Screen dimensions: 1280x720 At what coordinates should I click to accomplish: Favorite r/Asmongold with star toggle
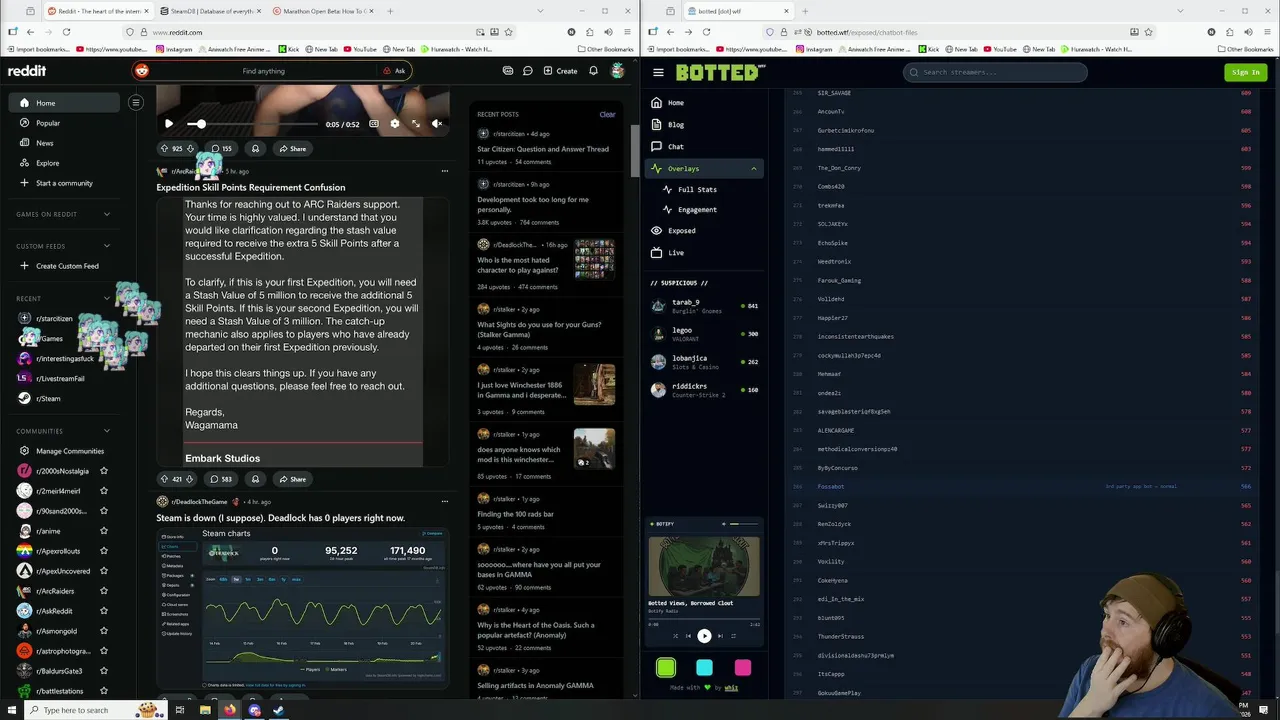[104, 631]
